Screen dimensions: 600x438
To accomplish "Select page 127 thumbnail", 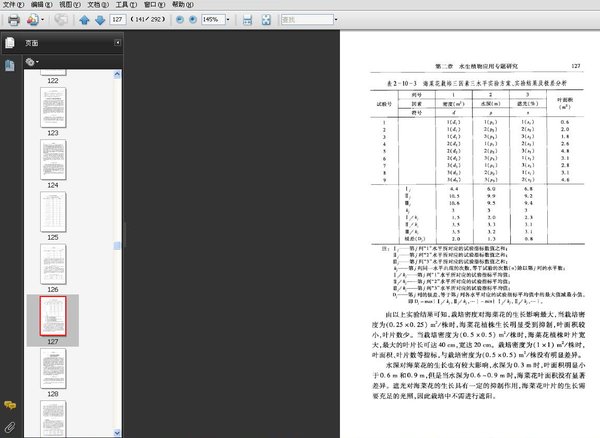I will coord(53,316).
